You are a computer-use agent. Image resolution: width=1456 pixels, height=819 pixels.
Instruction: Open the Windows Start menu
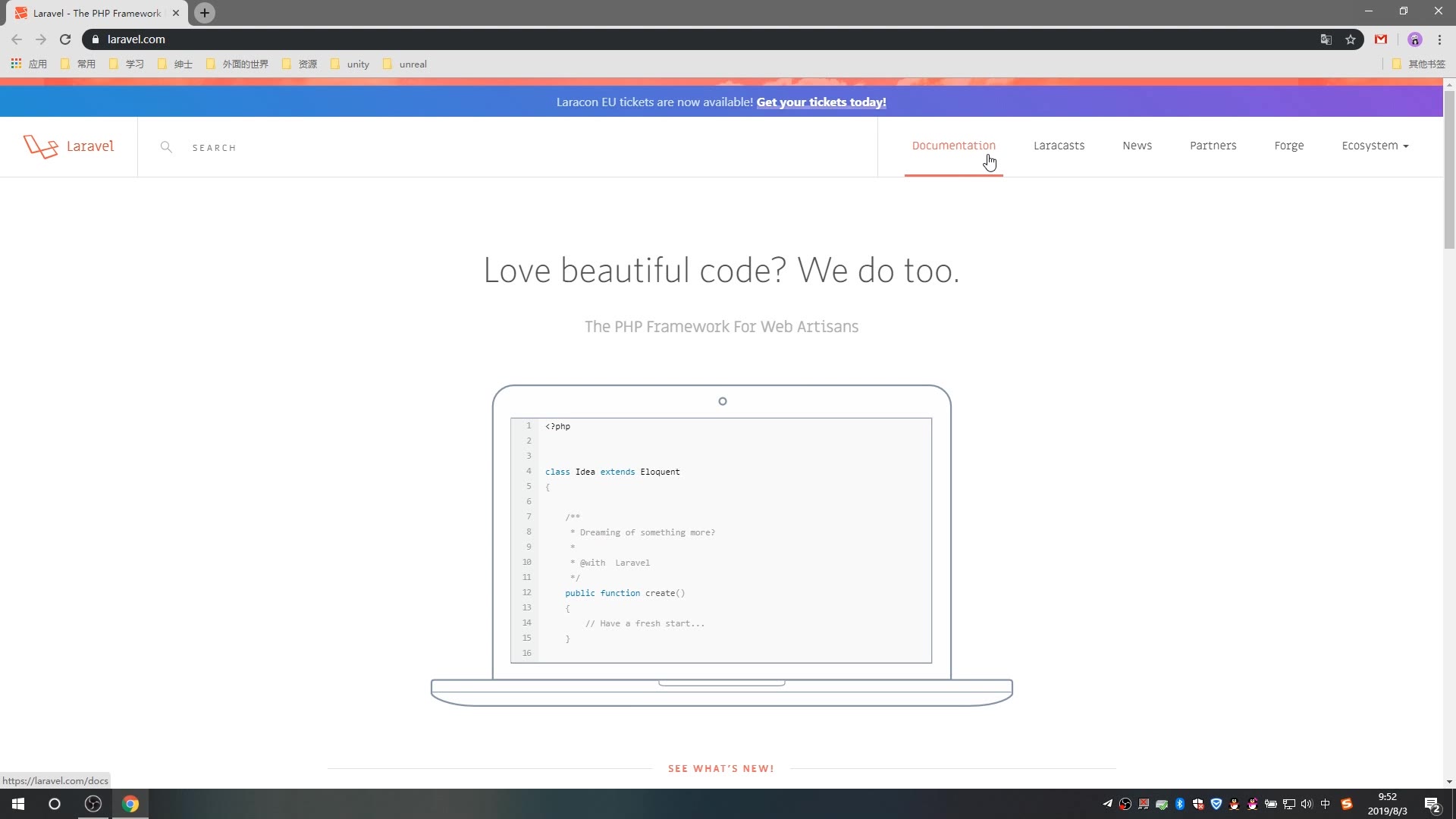(x=18, y=804)
